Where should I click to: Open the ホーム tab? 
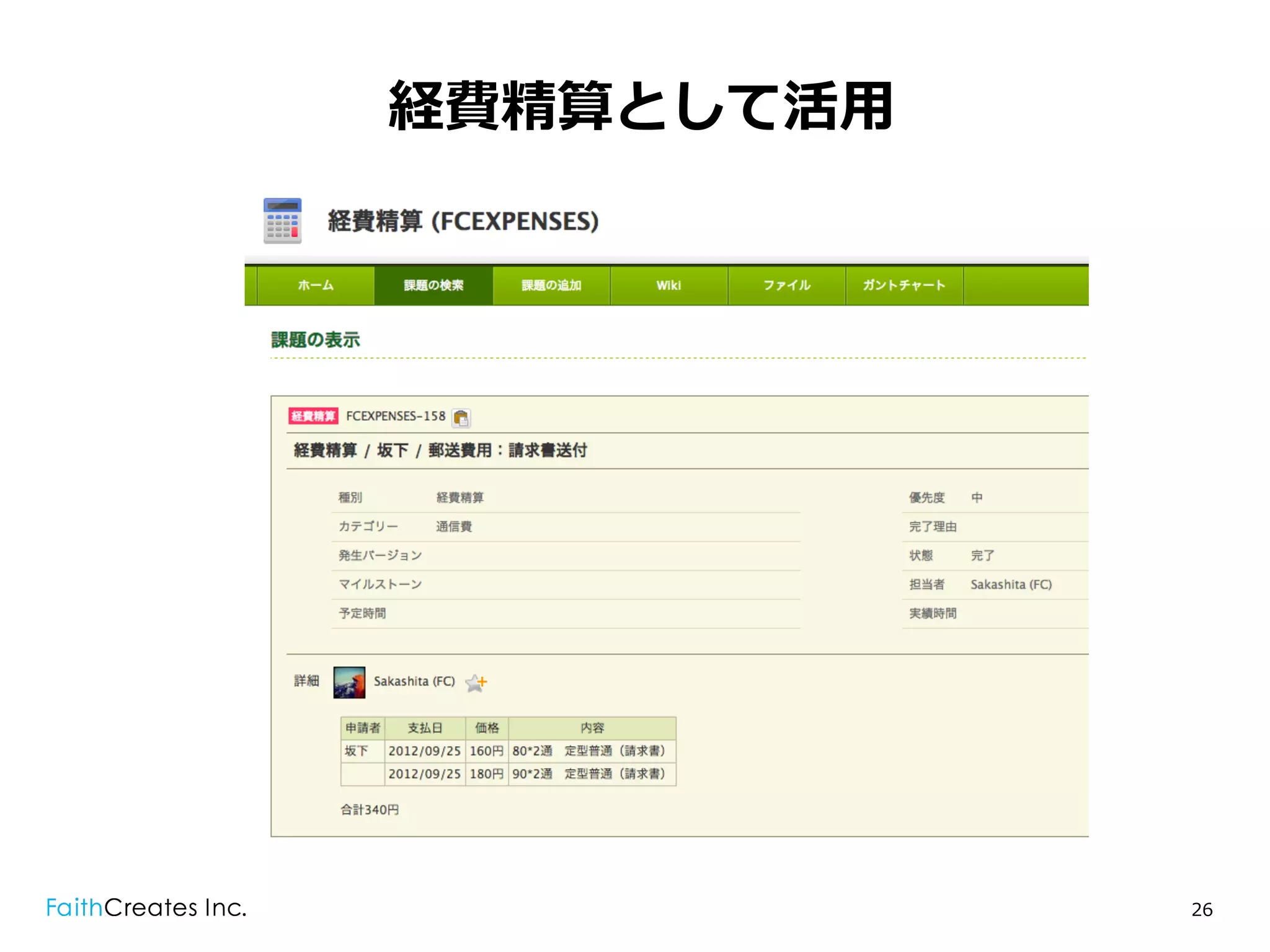point(316,285)
